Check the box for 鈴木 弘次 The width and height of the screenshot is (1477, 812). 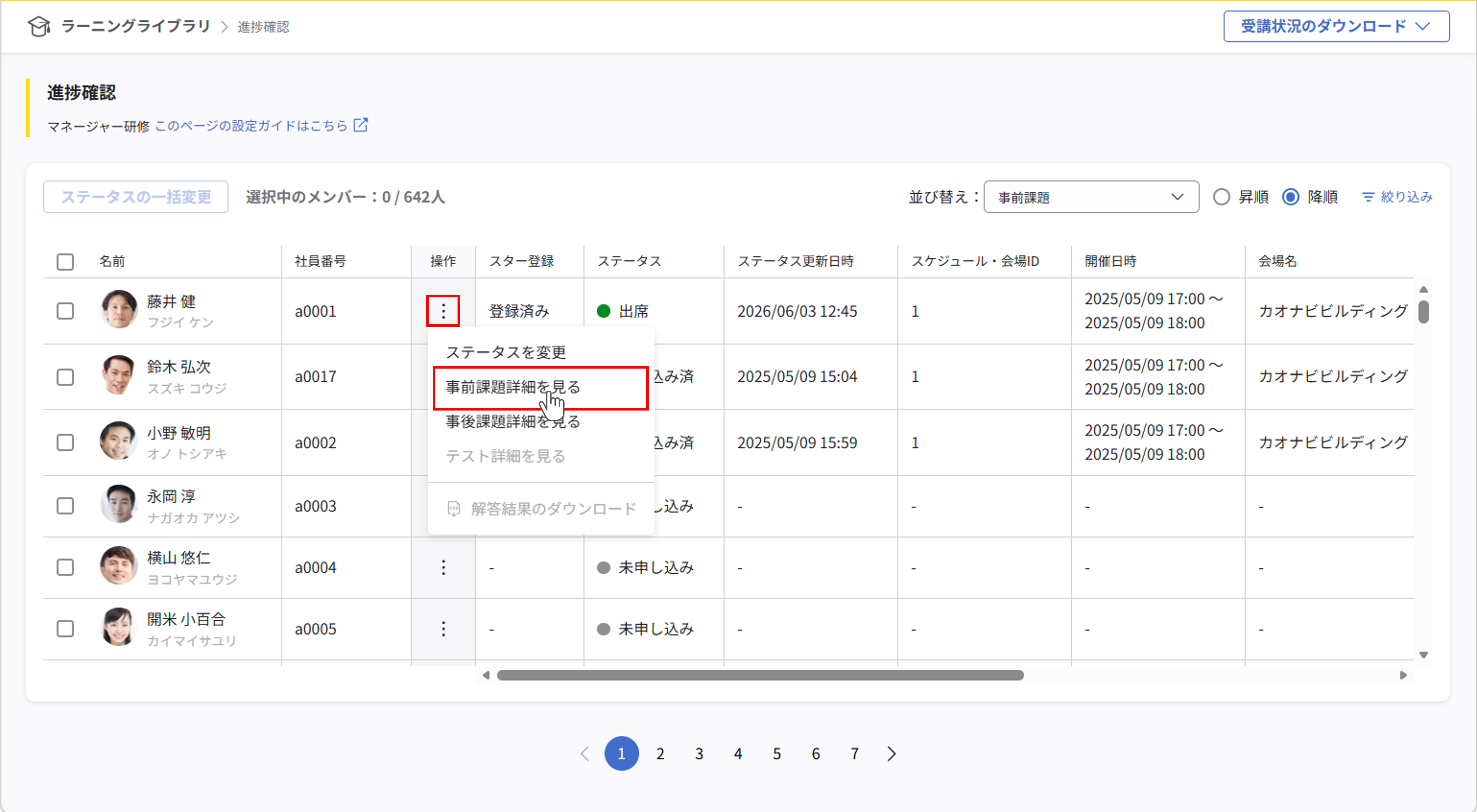pos(65,377)
